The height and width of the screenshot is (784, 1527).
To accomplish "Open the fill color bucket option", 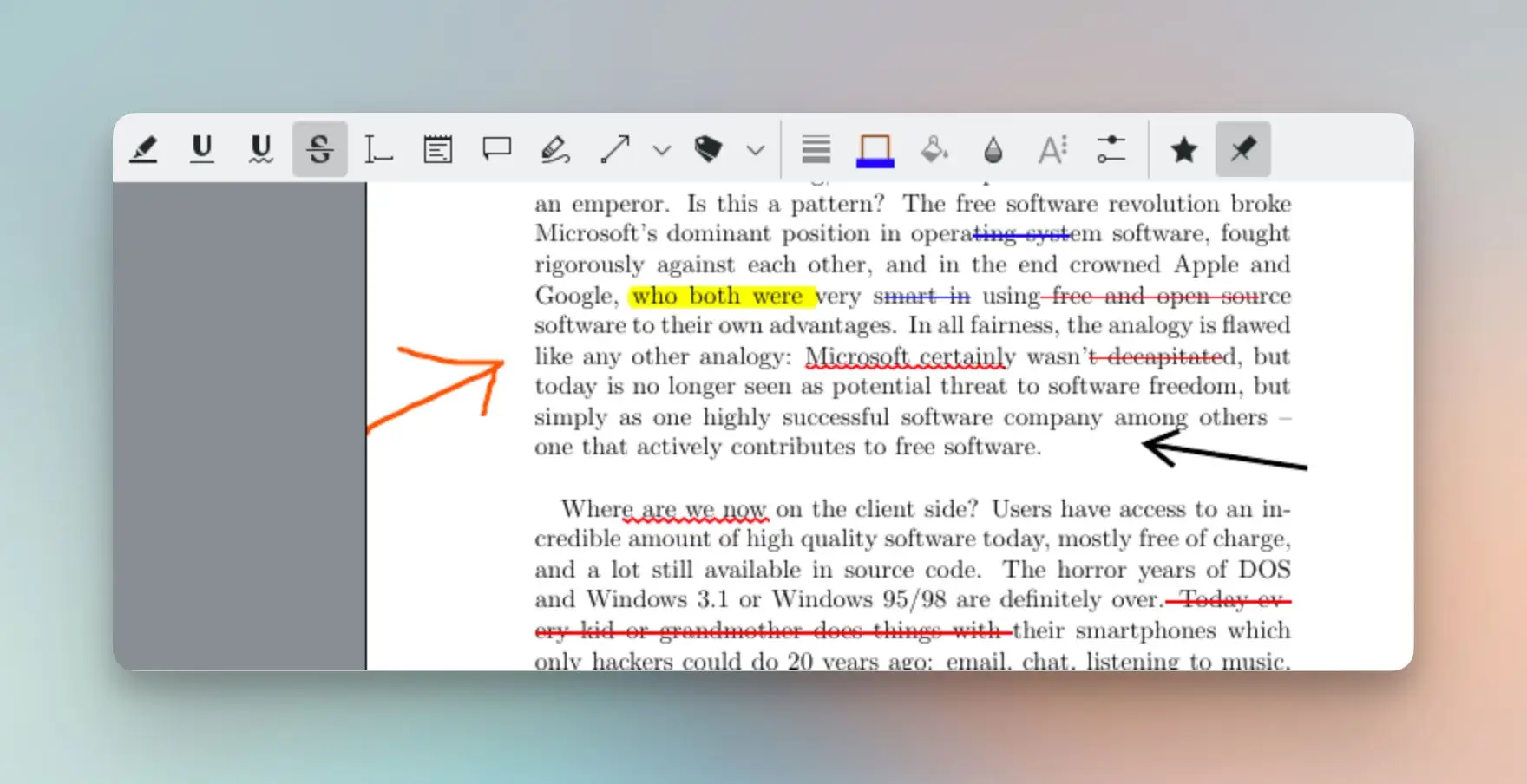I will pos(934,149).
